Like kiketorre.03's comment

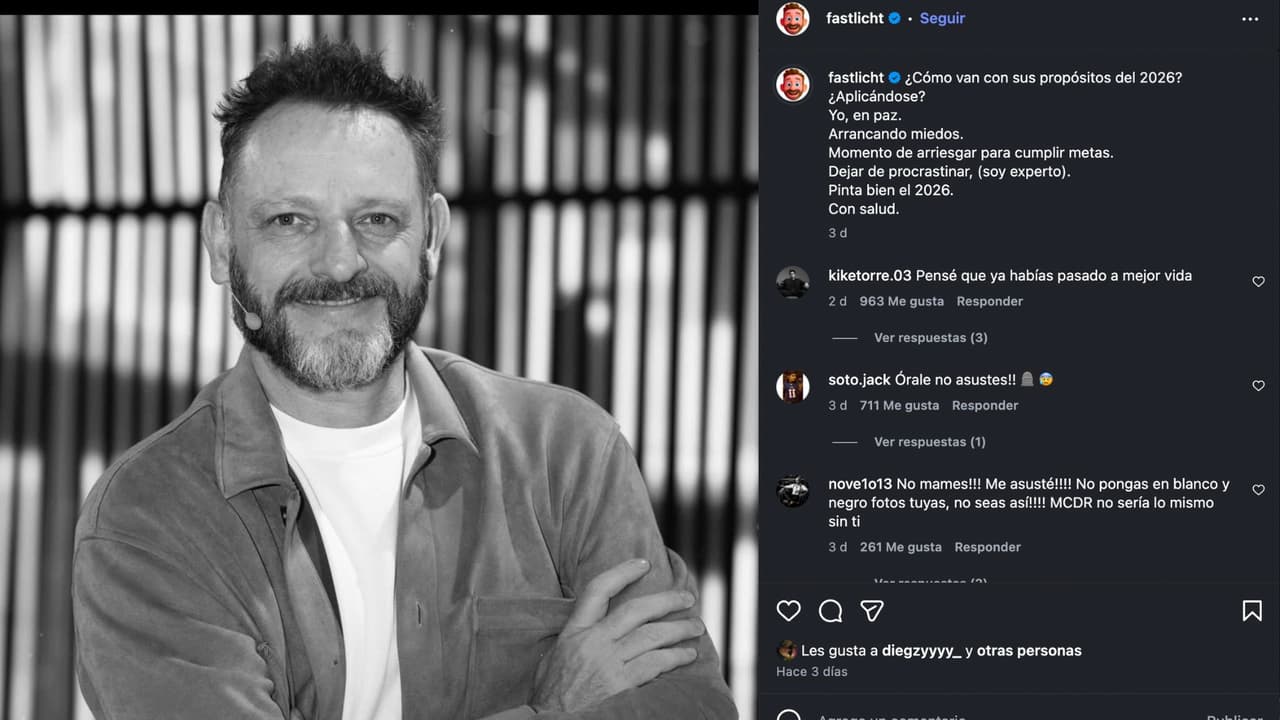1258,282
